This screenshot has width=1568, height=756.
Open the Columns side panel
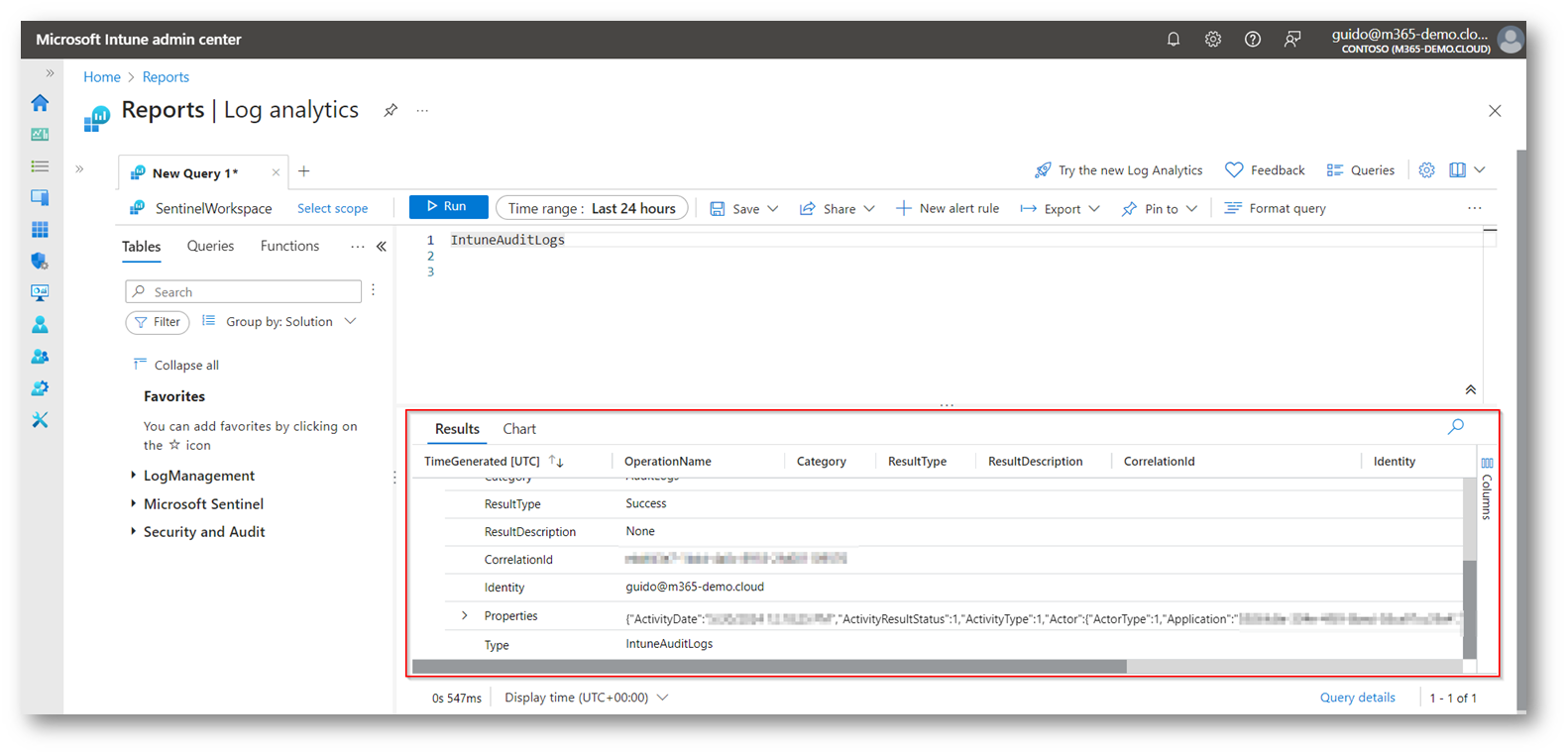[x=1487, y=487]
